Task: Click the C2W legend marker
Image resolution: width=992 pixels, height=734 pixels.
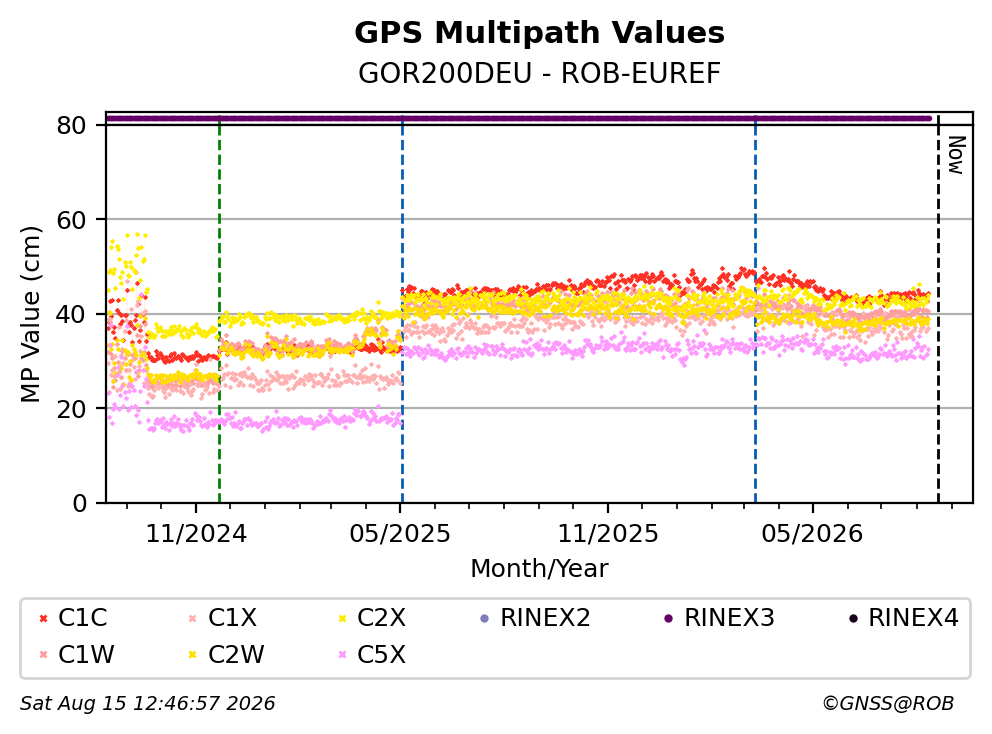Action: tap(193, 655)
